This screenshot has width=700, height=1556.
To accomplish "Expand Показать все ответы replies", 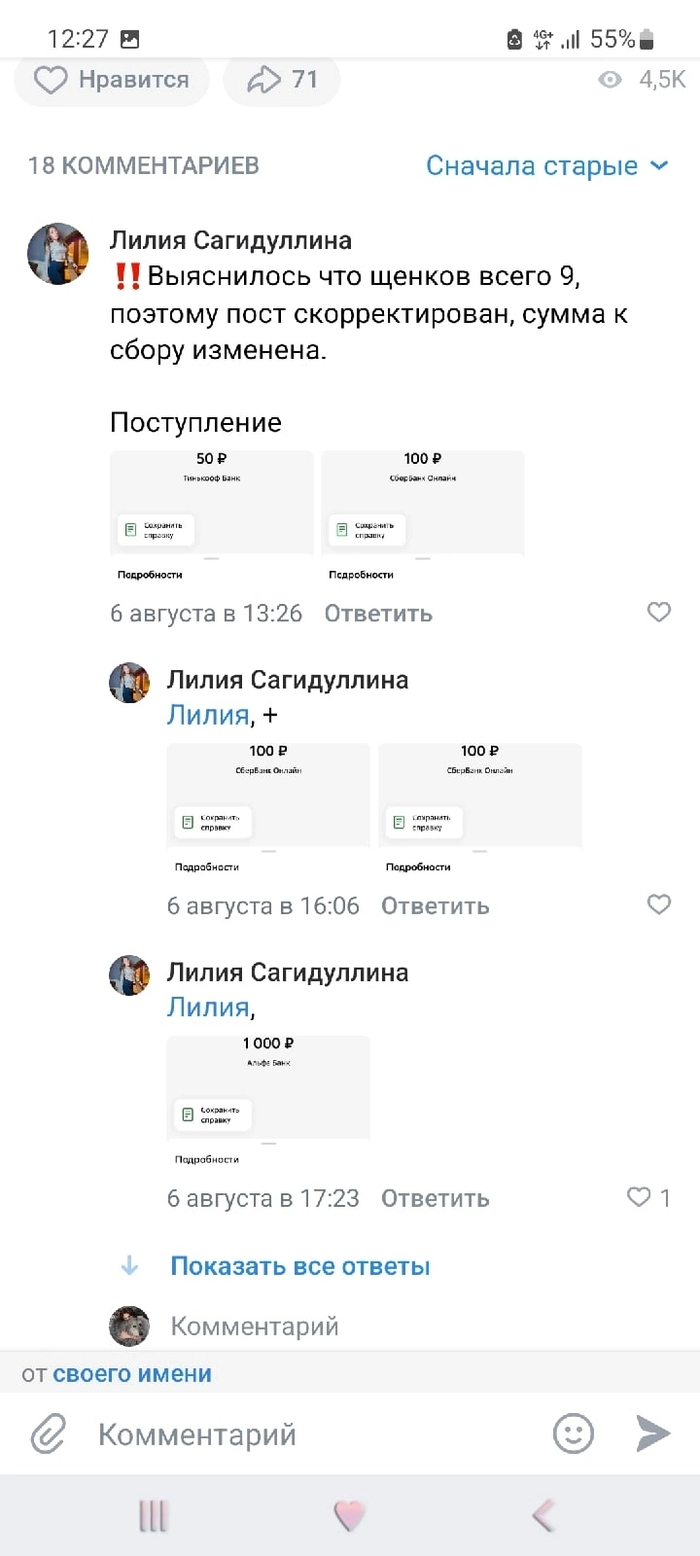I will 300,1266.
